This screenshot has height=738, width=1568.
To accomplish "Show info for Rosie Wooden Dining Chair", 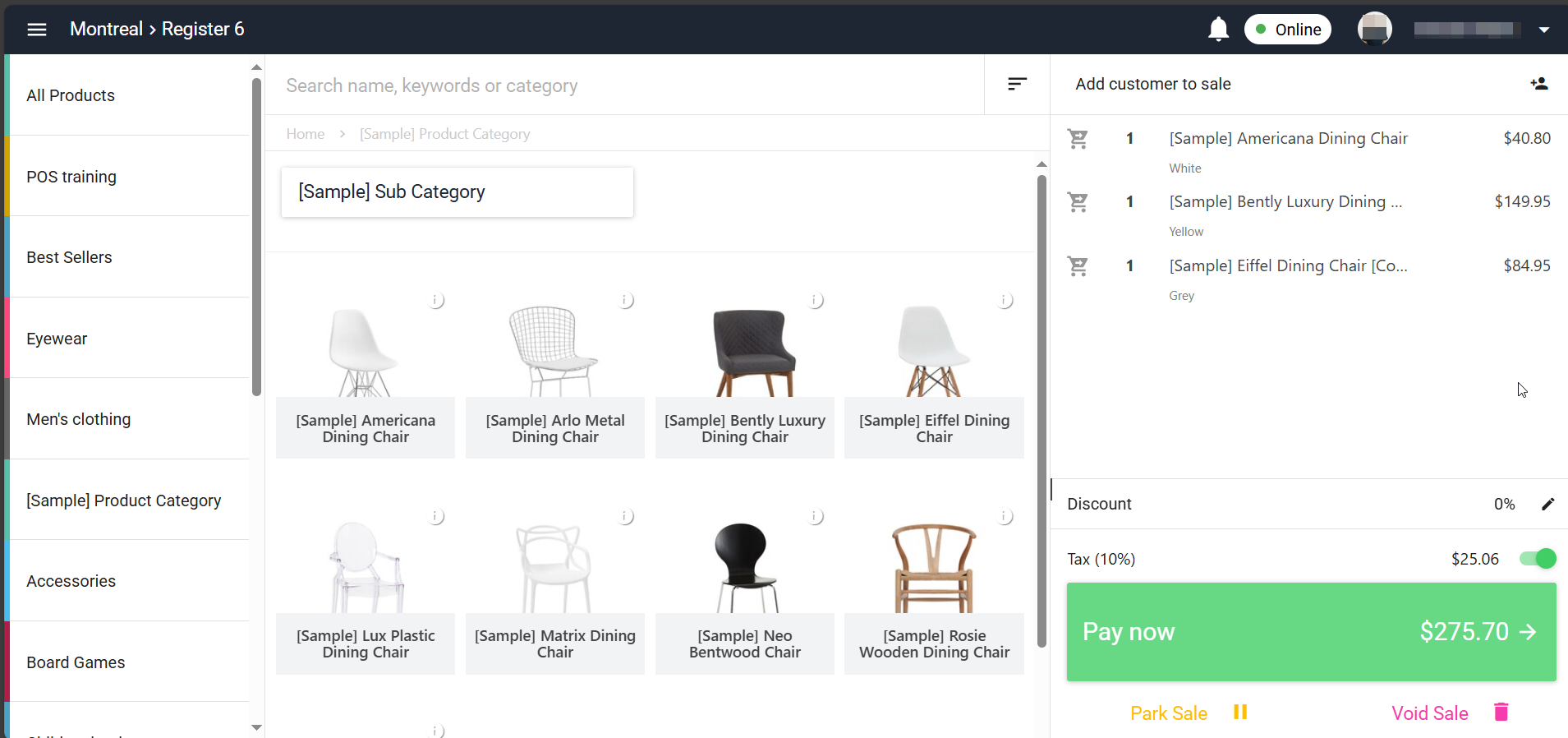I will (1005, 517).
